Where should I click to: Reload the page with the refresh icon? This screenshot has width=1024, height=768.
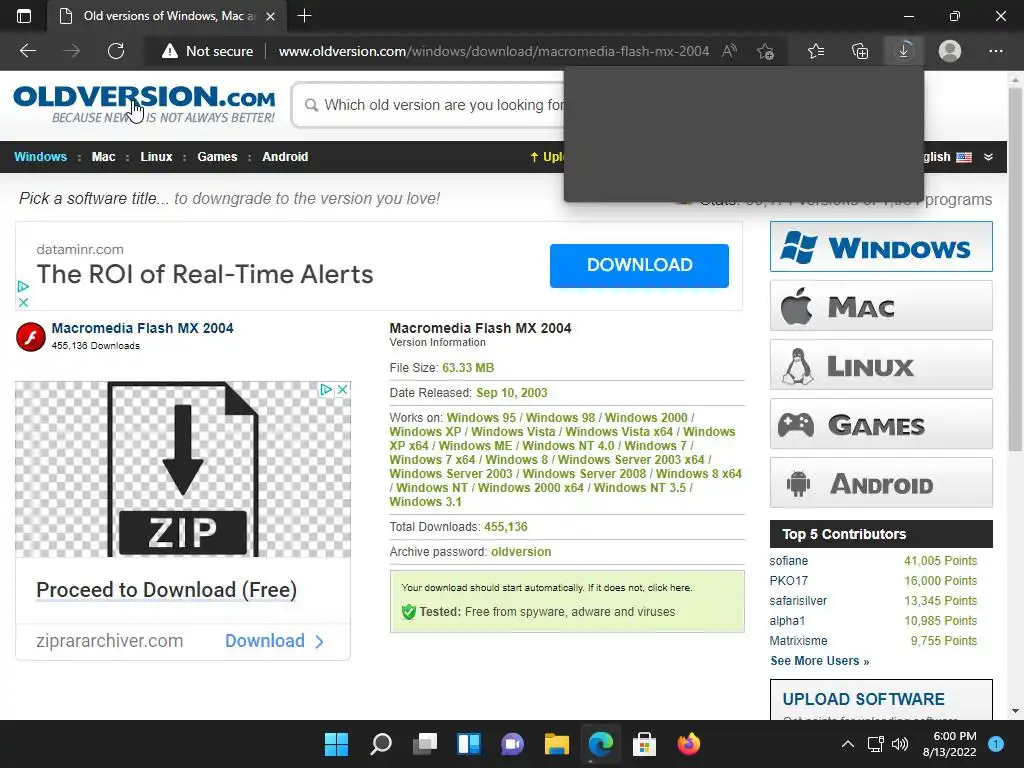(116, 51)
